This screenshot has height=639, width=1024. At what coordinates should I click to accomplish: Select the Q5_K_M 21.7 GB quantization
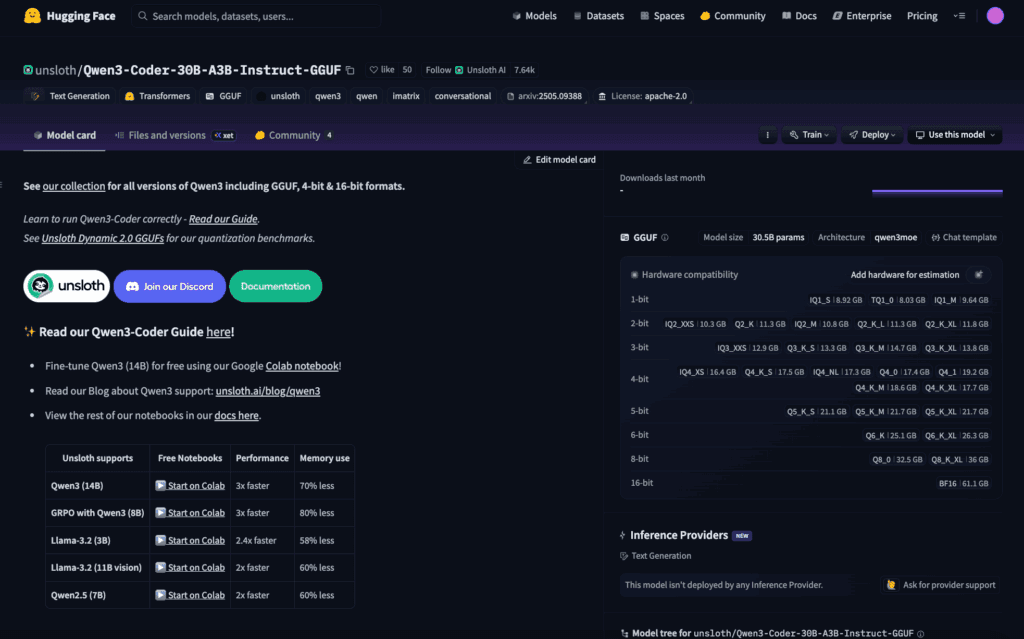(886, 412)
